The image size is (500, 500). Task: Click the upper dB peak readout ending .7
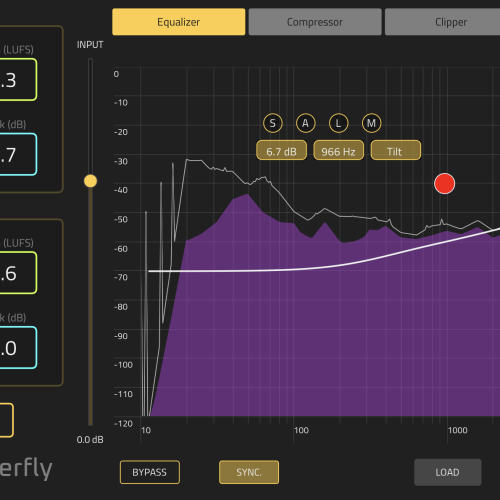pos(18,154)
